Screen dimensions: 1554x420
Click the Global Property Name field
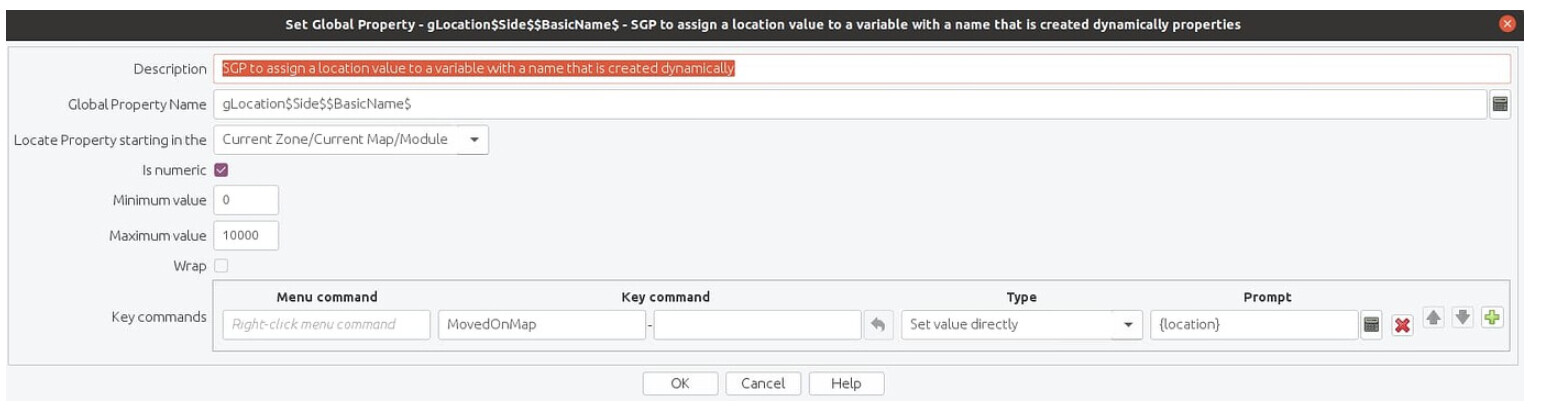coord(850,104)
